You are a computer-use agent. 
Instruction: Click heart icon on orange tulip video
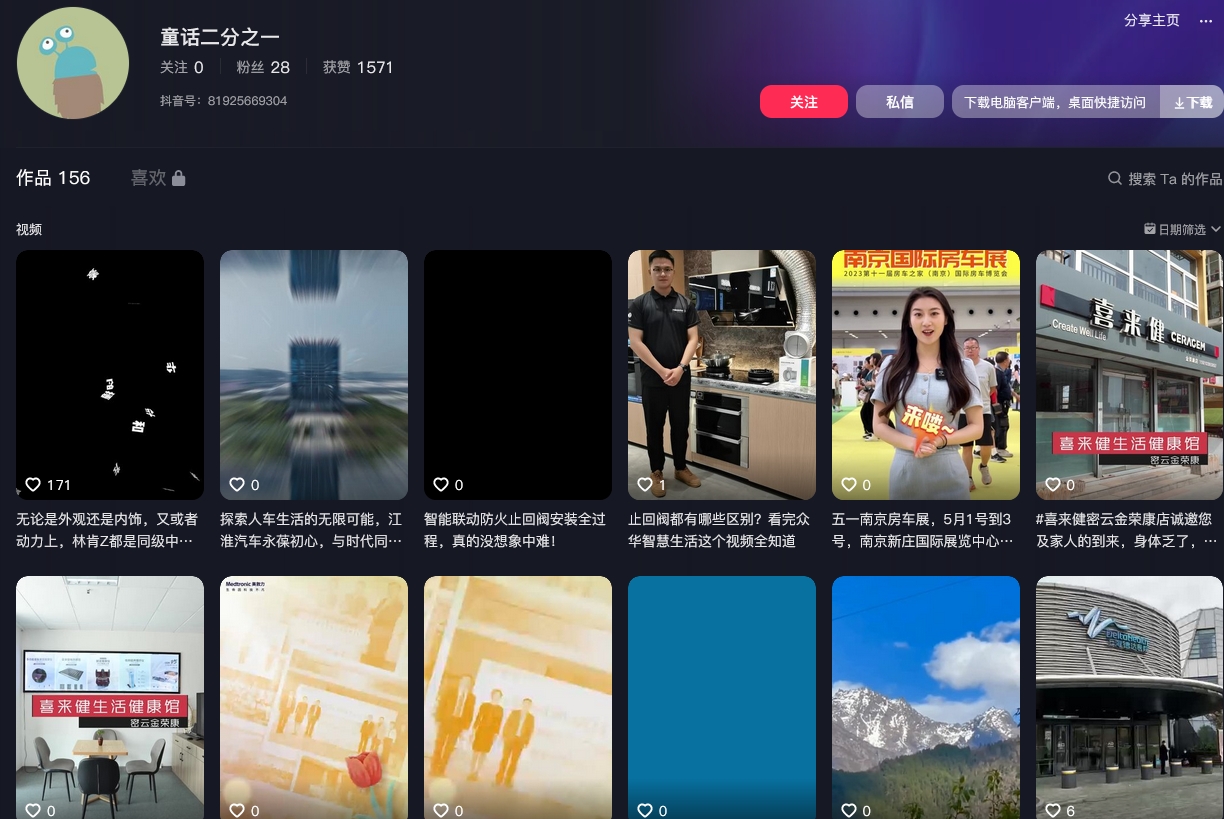(x=441, y=810)
